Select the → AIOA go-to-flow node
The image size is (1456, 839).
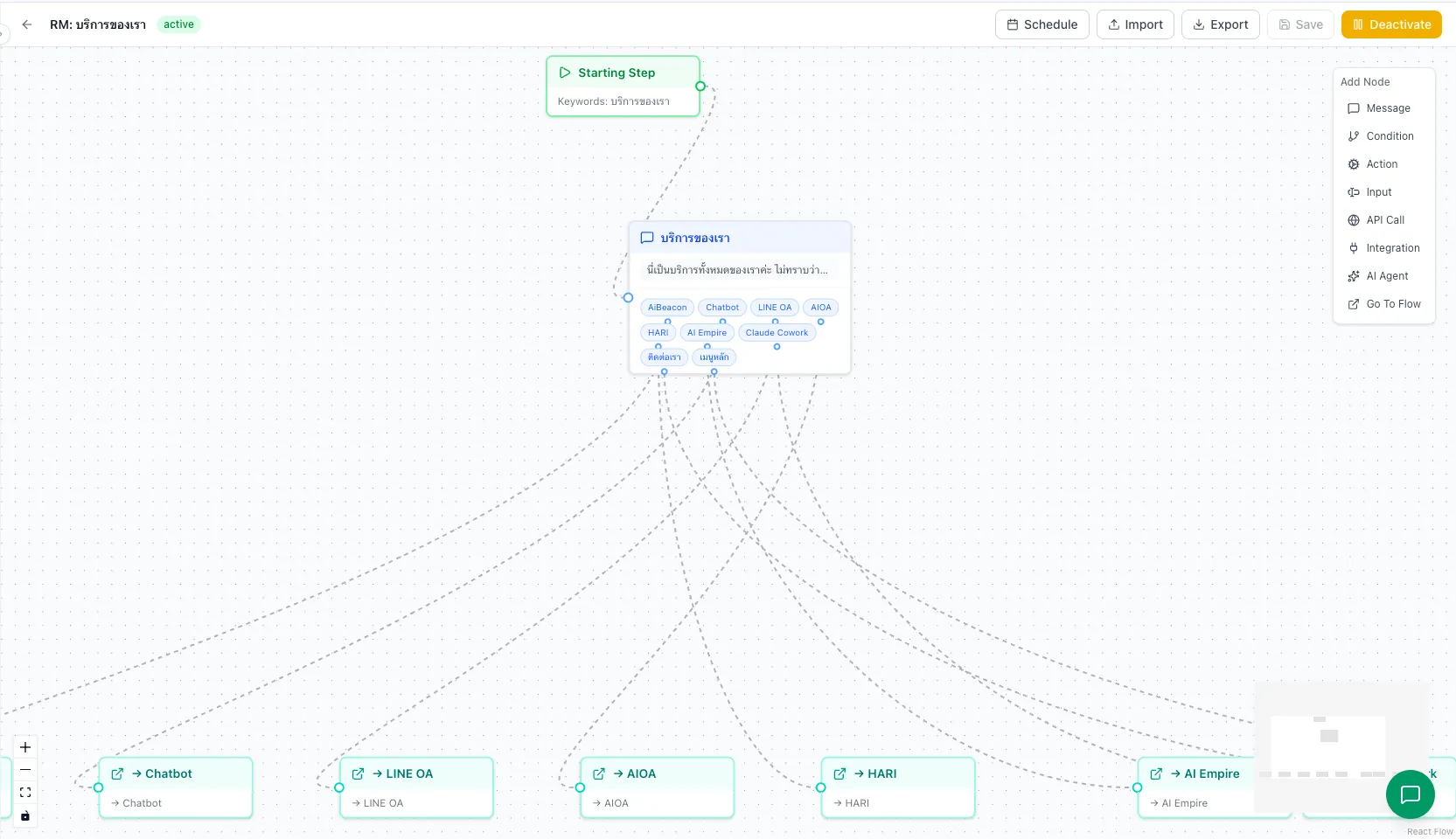(x=657, y=787)
